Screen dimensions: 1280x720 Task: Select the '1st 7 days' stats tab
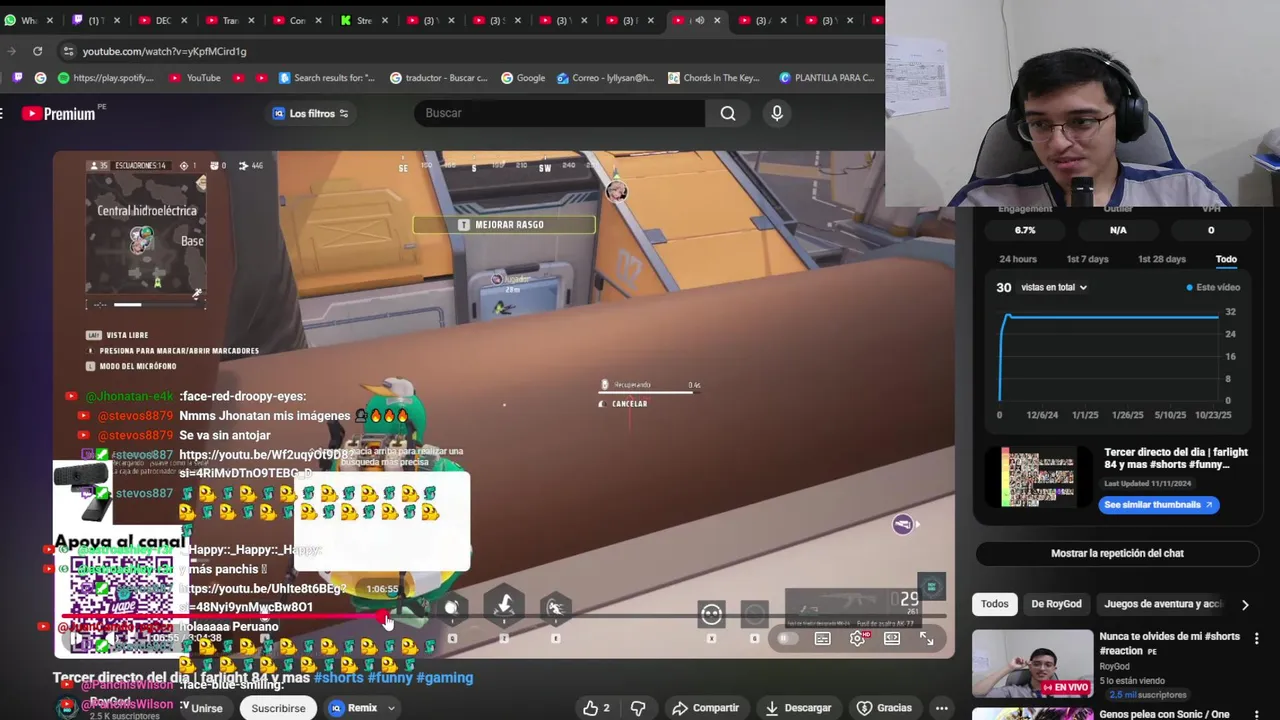pos(1087,259)
